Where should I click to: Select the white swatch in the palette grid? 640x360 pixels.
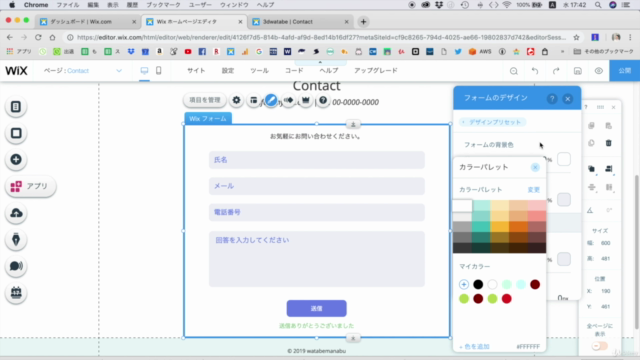tap(462, 206)
